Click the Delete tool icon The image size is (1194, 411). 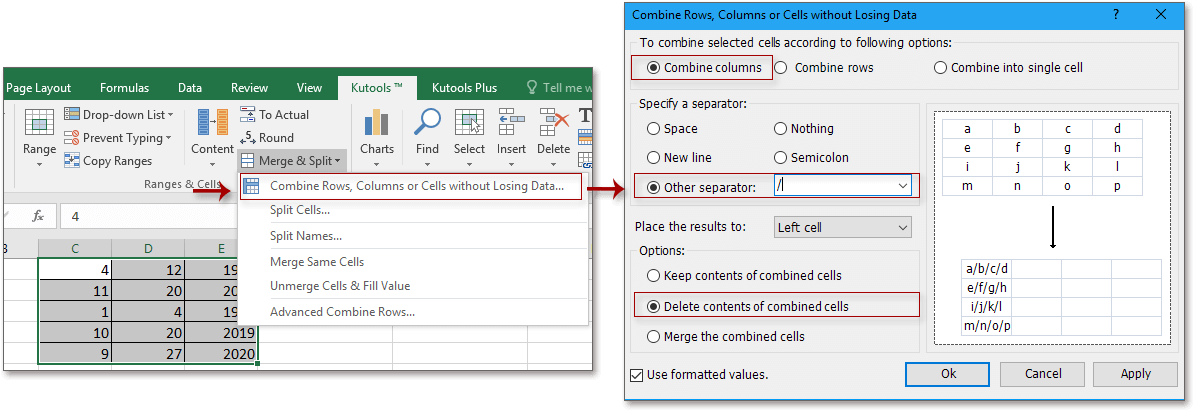[553, 123]
